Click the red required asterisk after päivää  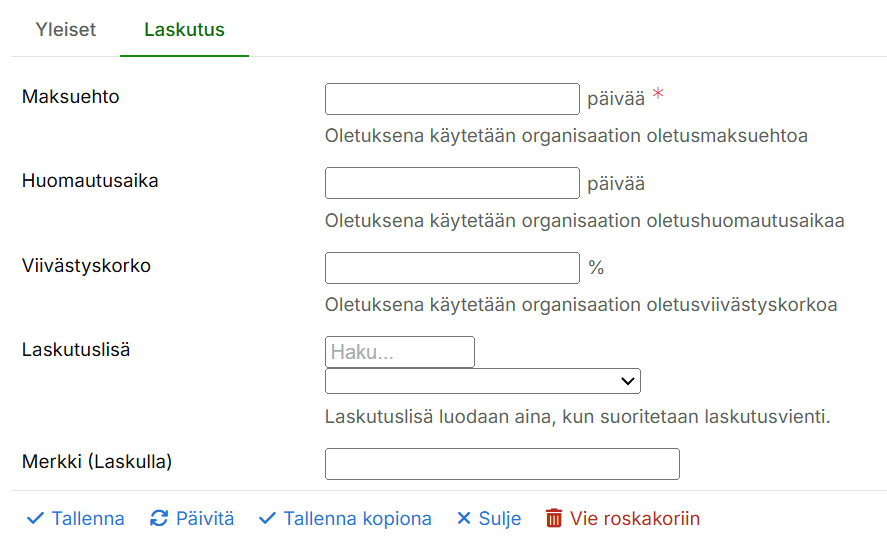click(658, 96)
